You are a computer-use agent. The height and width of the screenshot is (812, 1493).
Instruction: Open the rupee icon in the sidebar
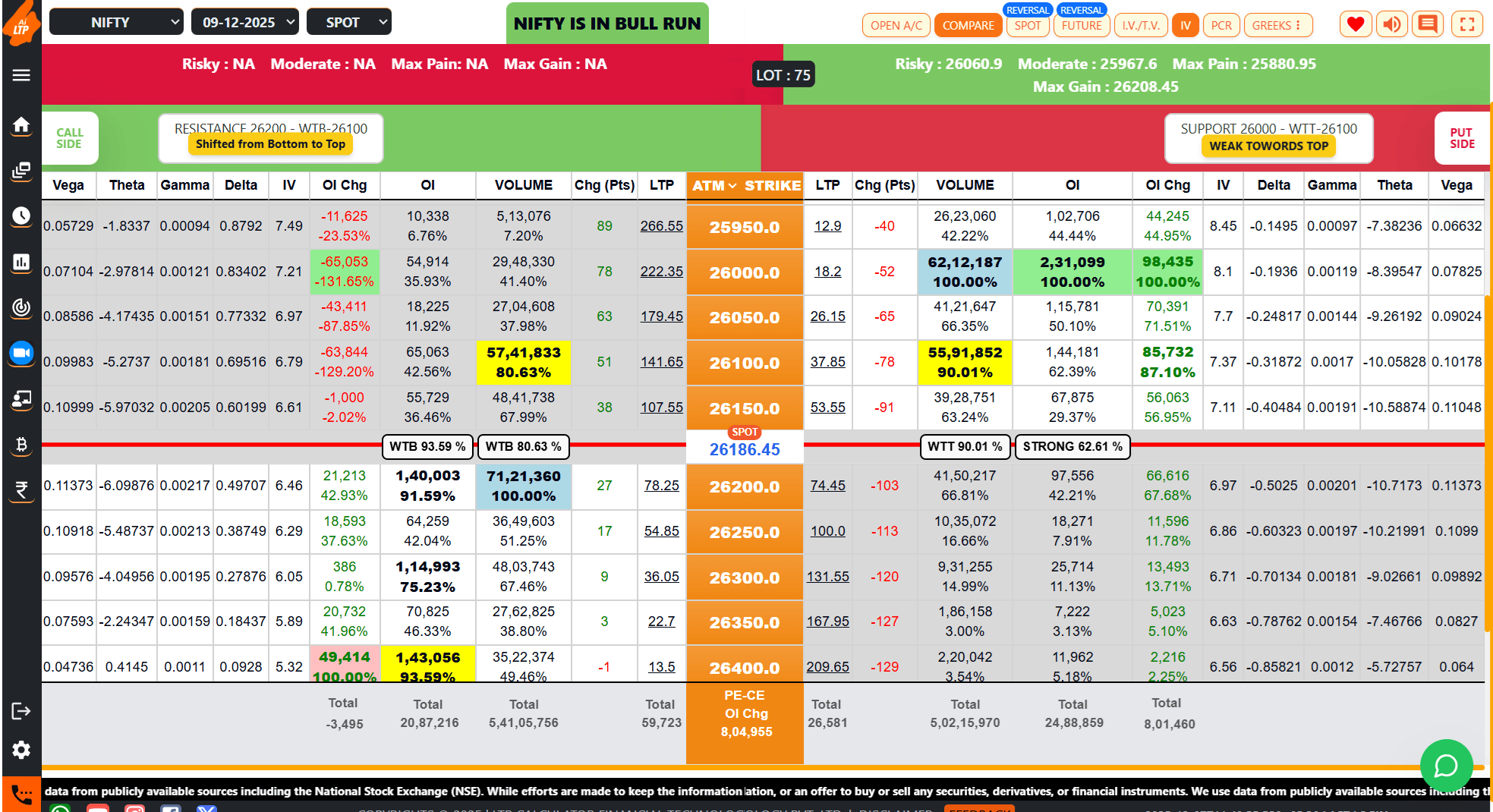pyautogui.click(x=21, y=490)
